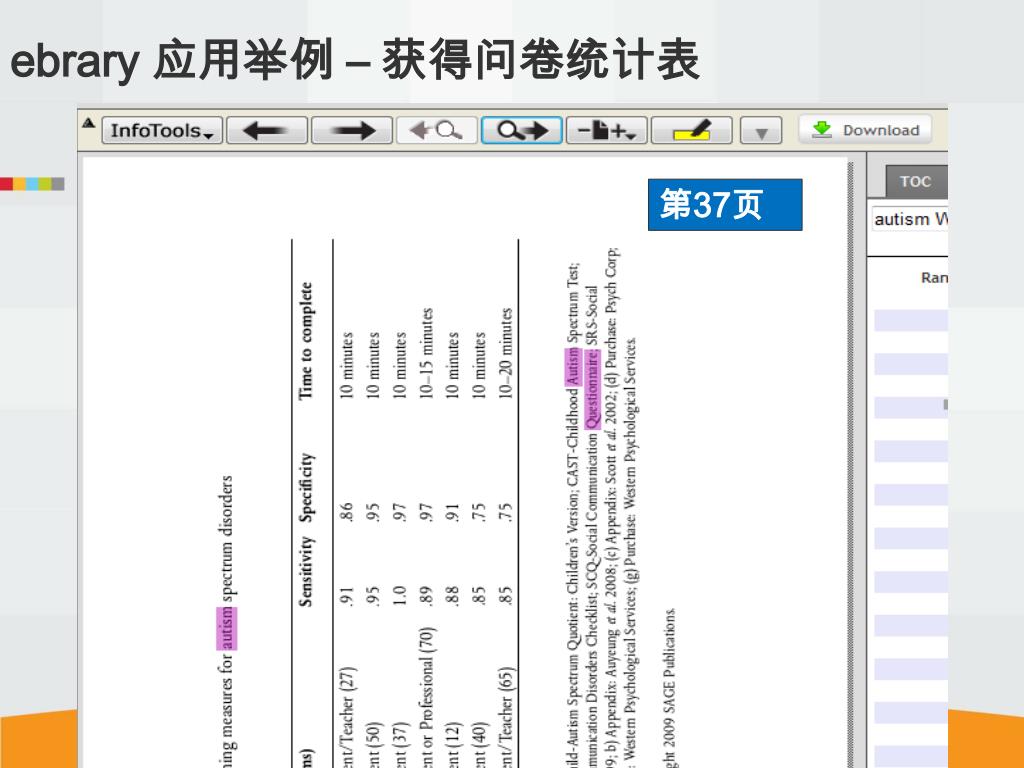The height and width of the screenshot is (768, 1024).
Task: Select the yellow highlighter tool
Action: click(692, 130)
